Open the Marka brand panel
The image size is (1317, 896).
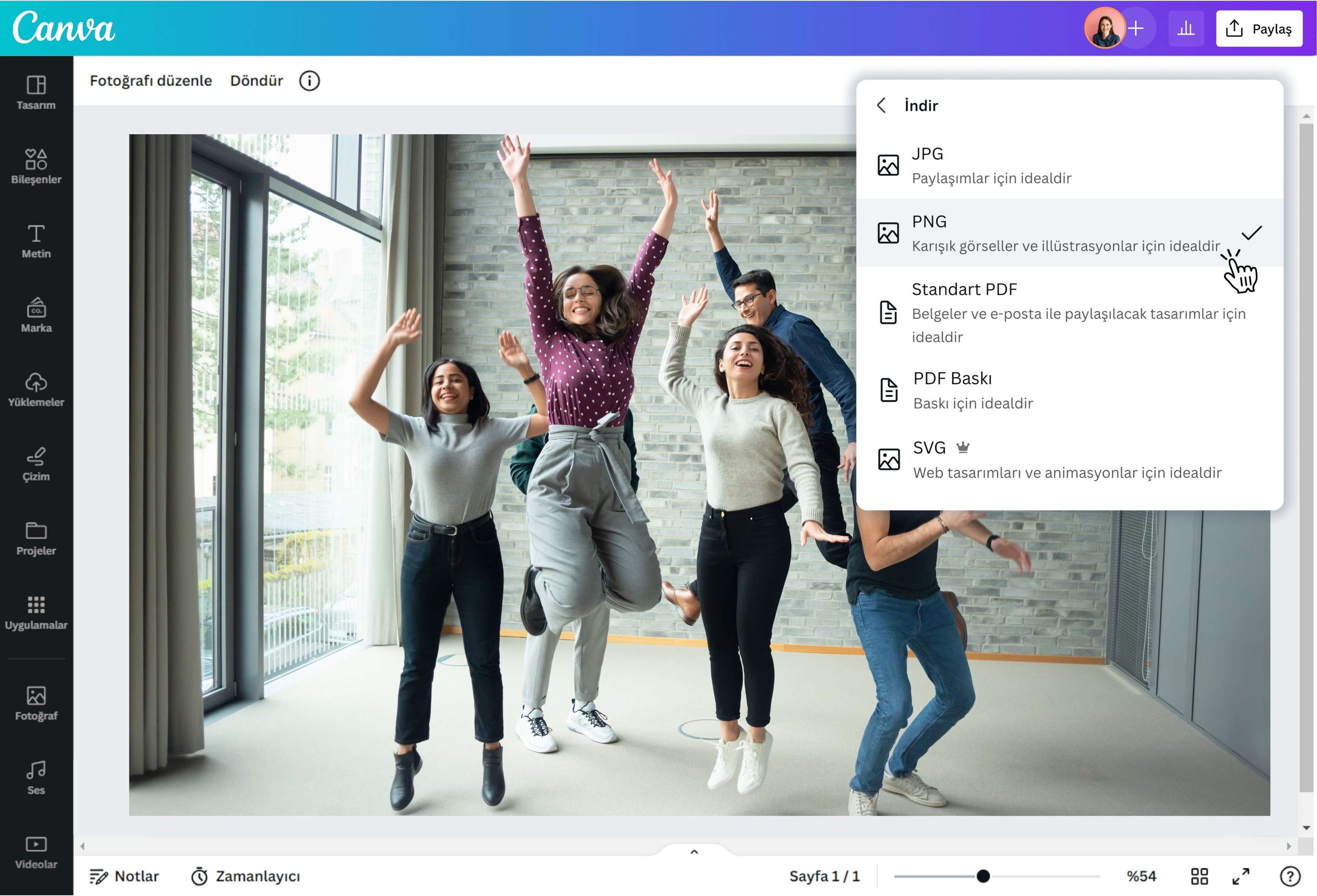pyautogui.click(x=36, y=315)
